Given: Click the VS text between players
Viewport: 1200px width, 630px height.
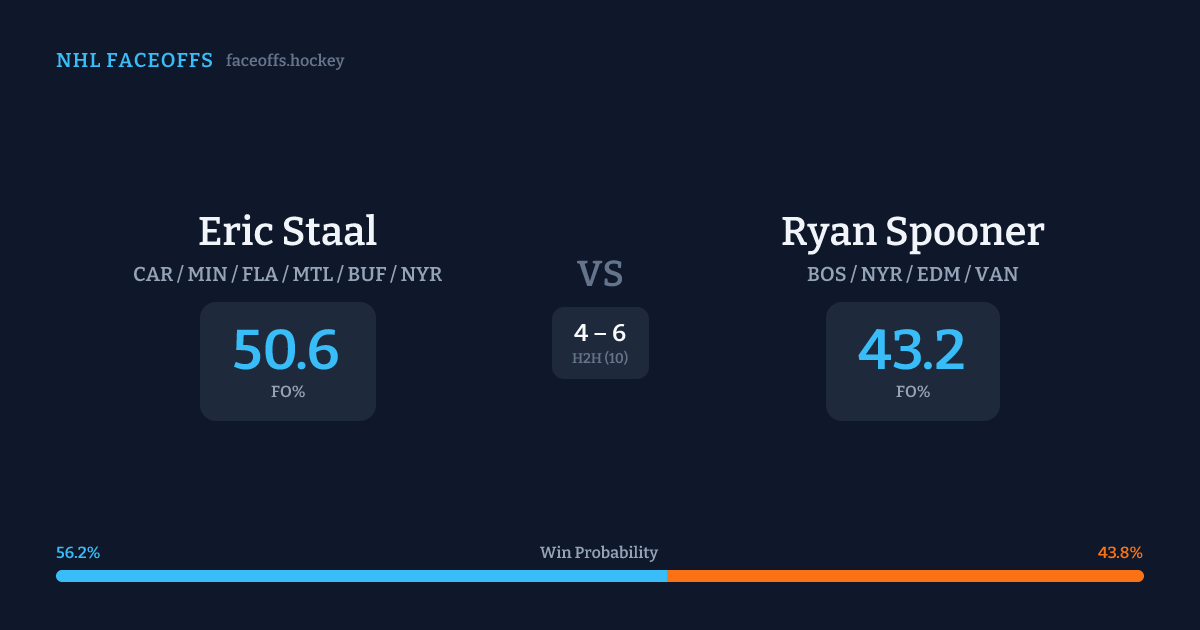Looking at the screenshot, I should [600, 274].
